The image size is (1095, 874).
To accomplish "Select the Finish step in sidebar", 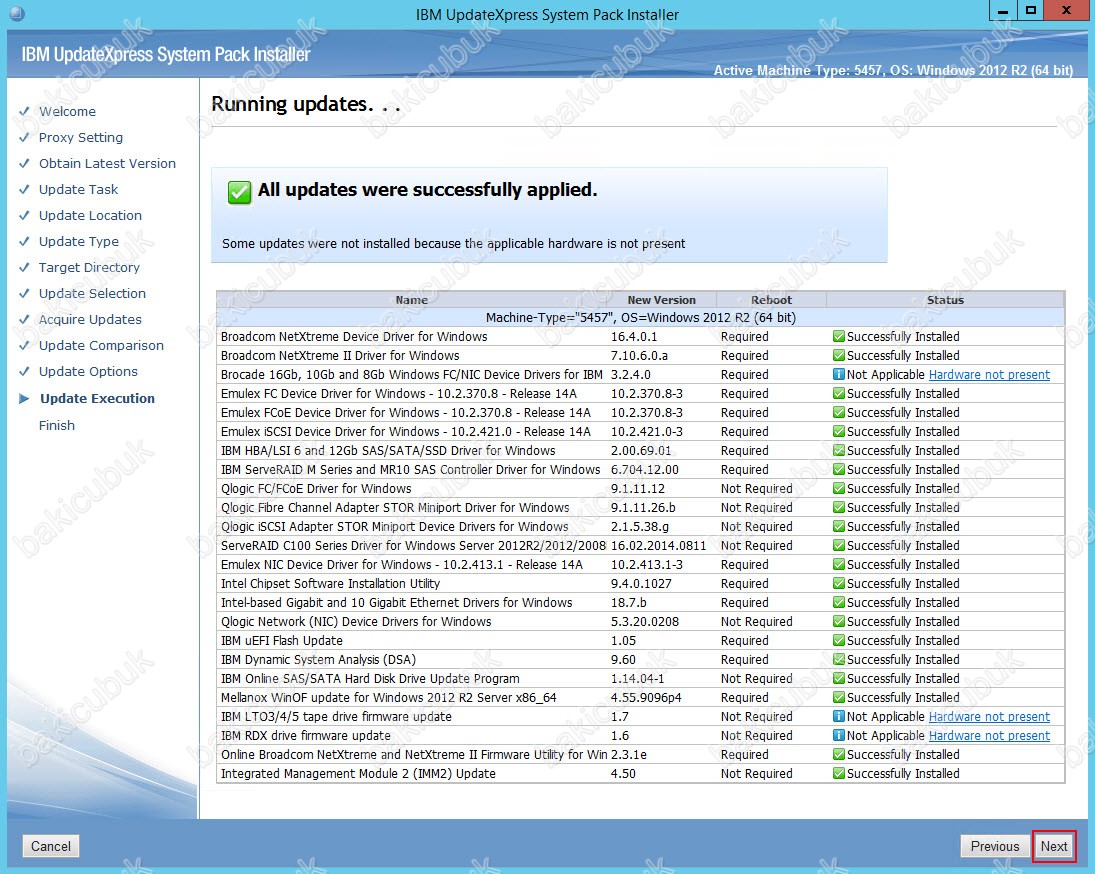I will [x=57, y=426].
